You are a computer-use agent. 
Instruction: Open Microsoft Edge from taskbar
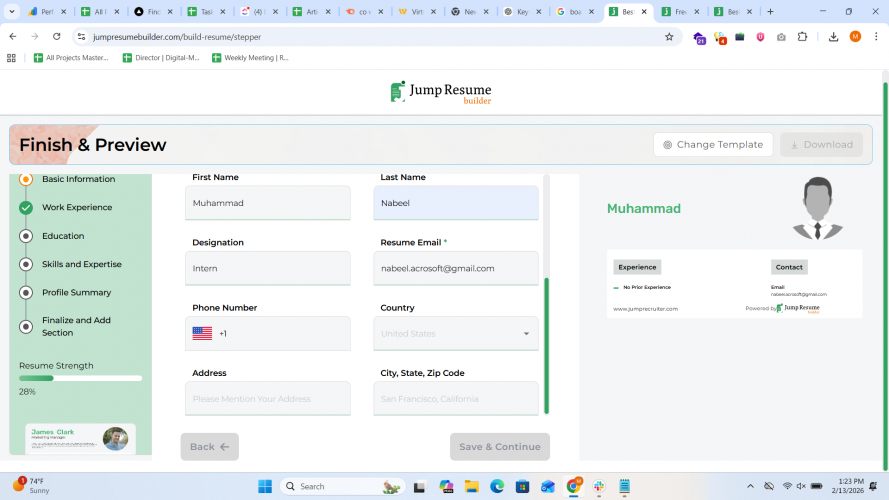tap(497, 486)
